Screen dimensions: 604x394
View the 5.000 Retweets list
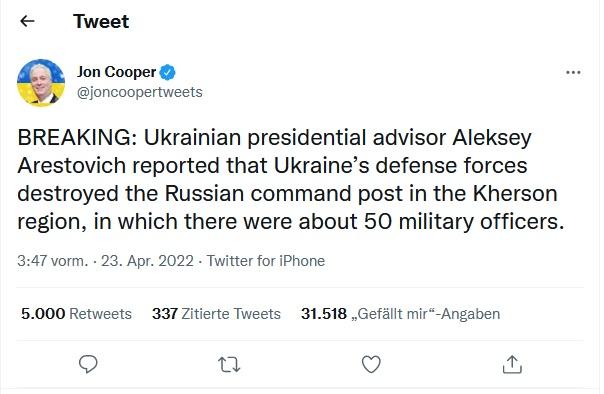(x=76, y=314)
